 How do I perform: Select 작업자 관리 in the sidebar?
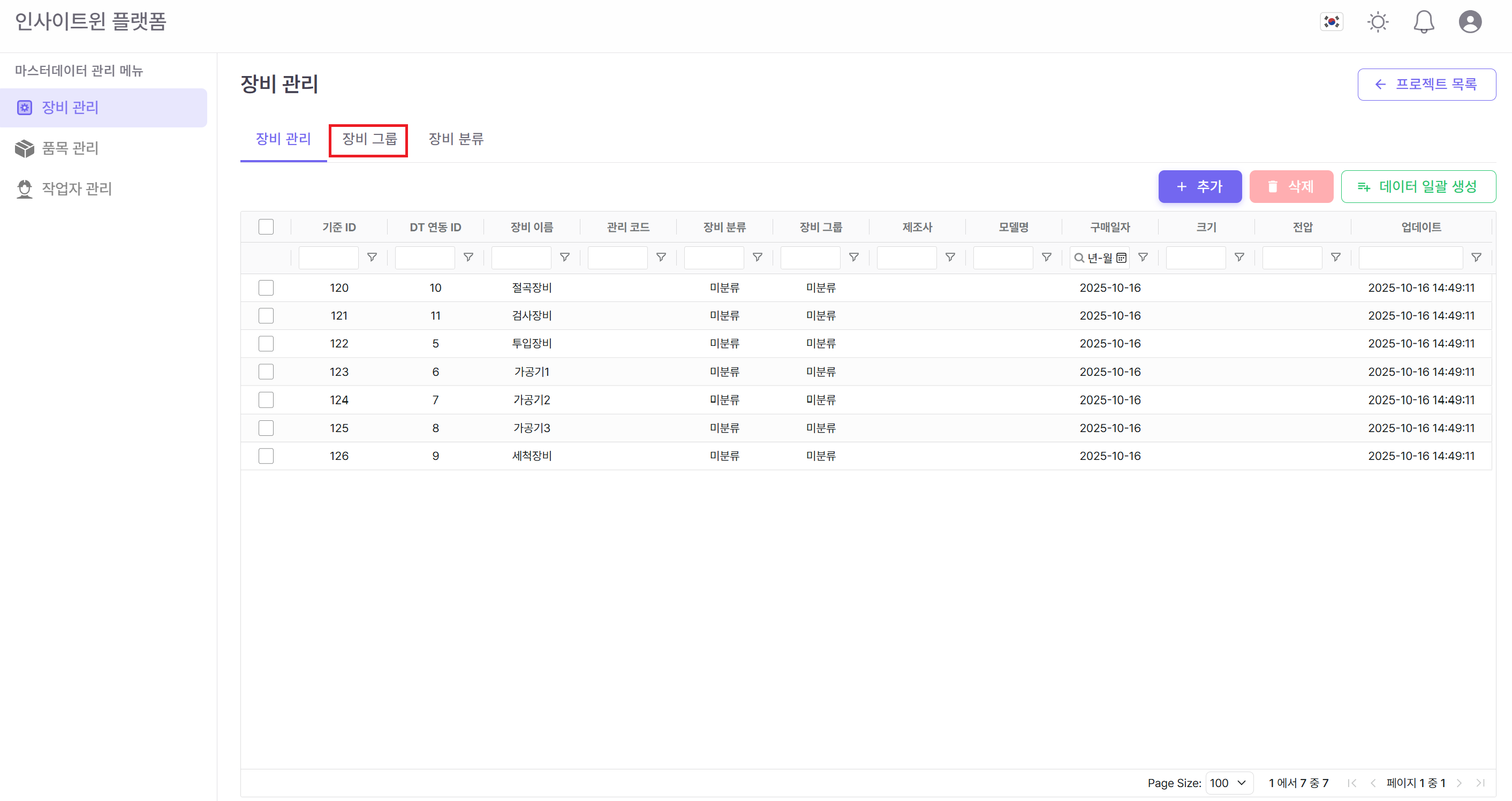pos(77,188)
